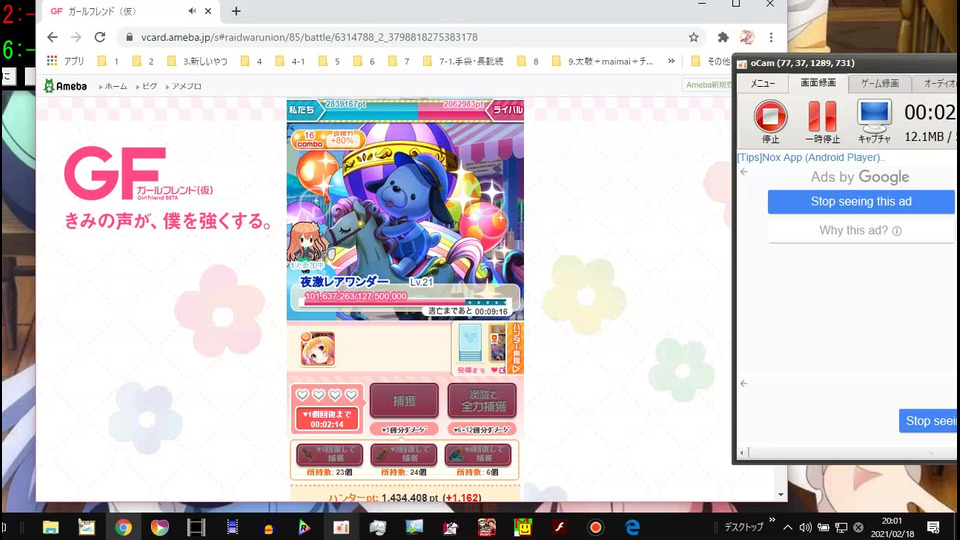Open bookmark folder 8
The image size is (960, 540).
tap(528, 61)
